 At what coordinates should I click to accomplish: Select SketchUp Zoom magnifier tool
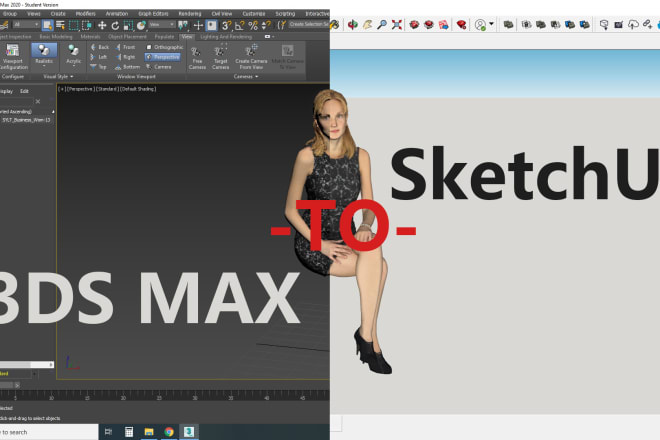pyautogui.click(x=382, y=25)
